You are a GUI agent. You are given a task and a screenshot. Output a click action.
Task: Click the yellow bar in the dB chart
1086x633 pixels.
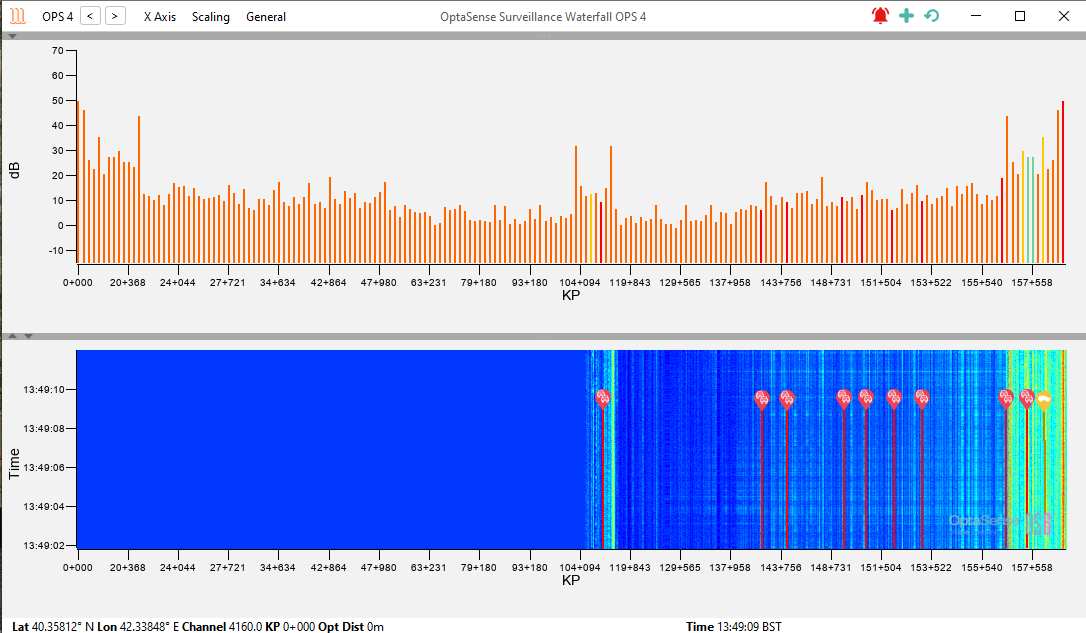pos(1042,200)
